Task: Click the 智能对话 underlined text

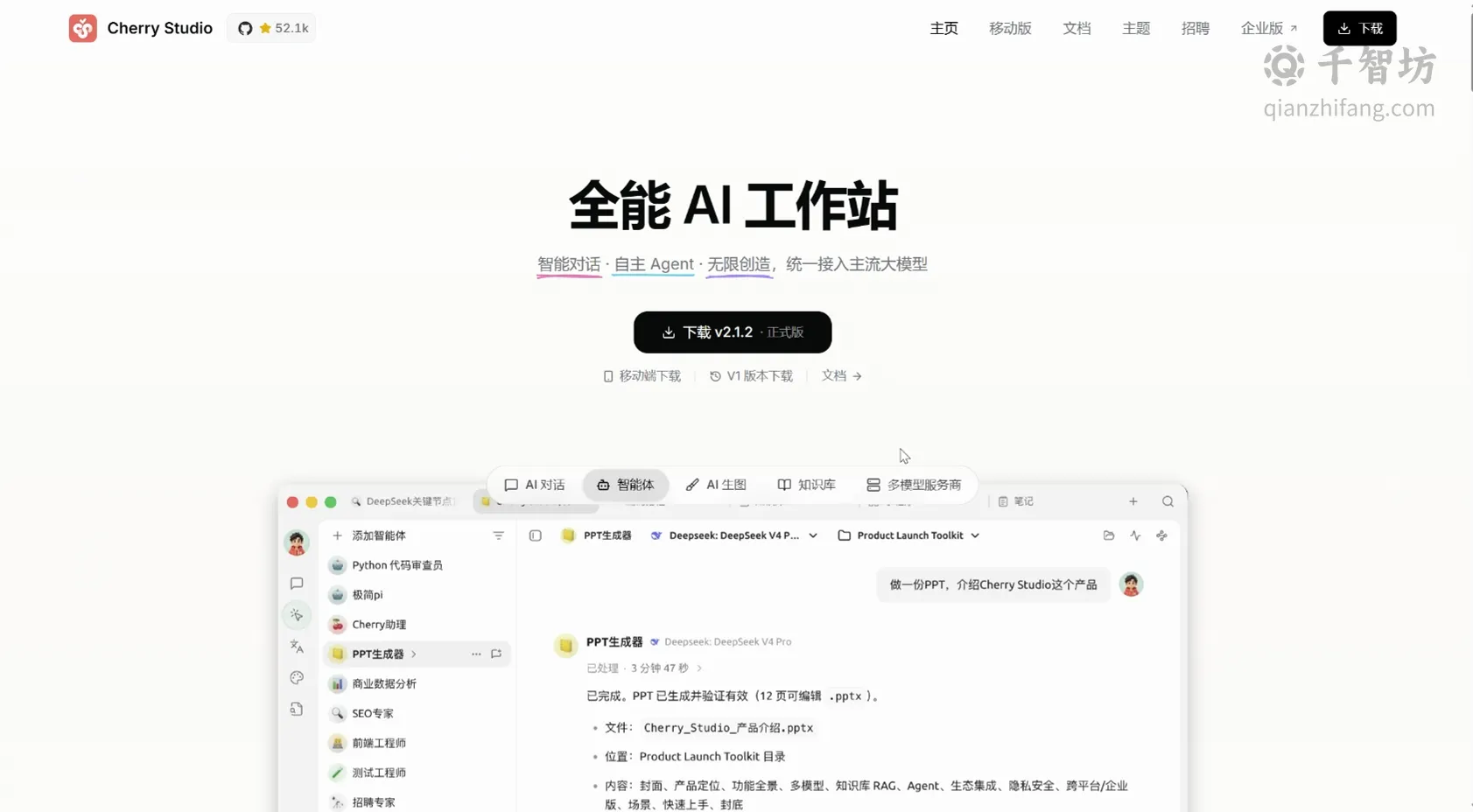Action: click(x=569, y=264)
